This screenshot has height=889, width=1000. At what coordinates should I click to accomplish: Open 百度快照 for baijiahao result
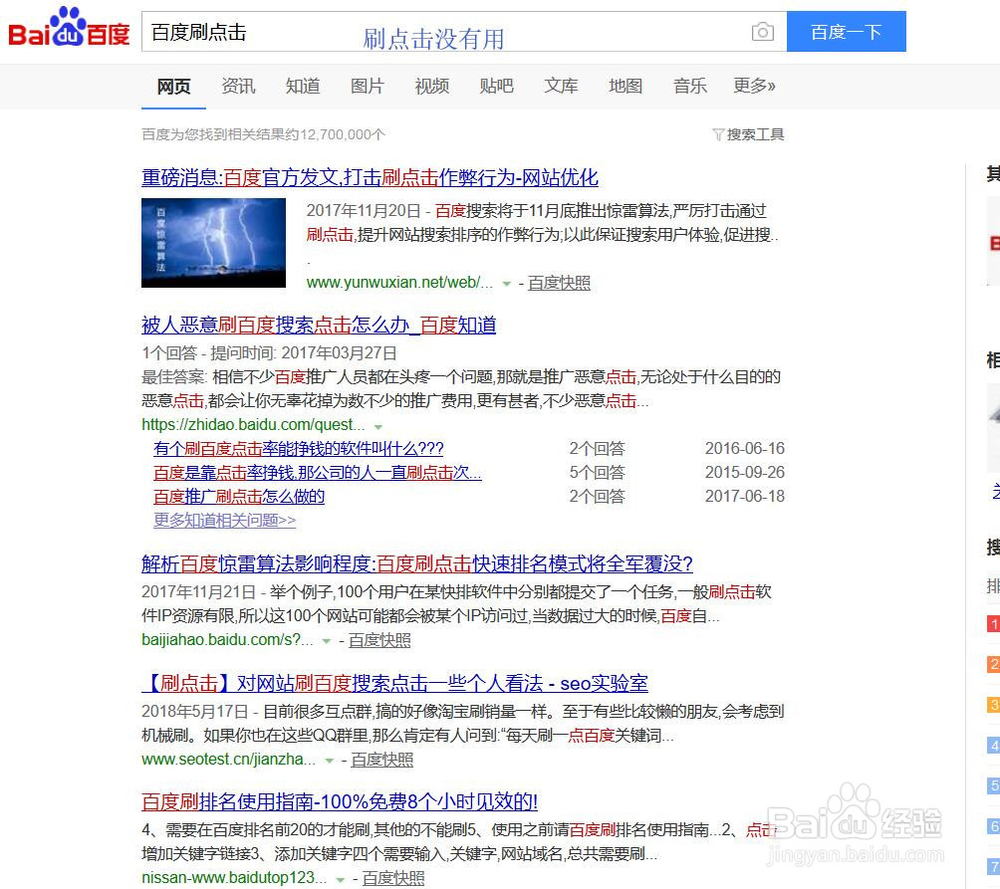[x=379, y=640]
